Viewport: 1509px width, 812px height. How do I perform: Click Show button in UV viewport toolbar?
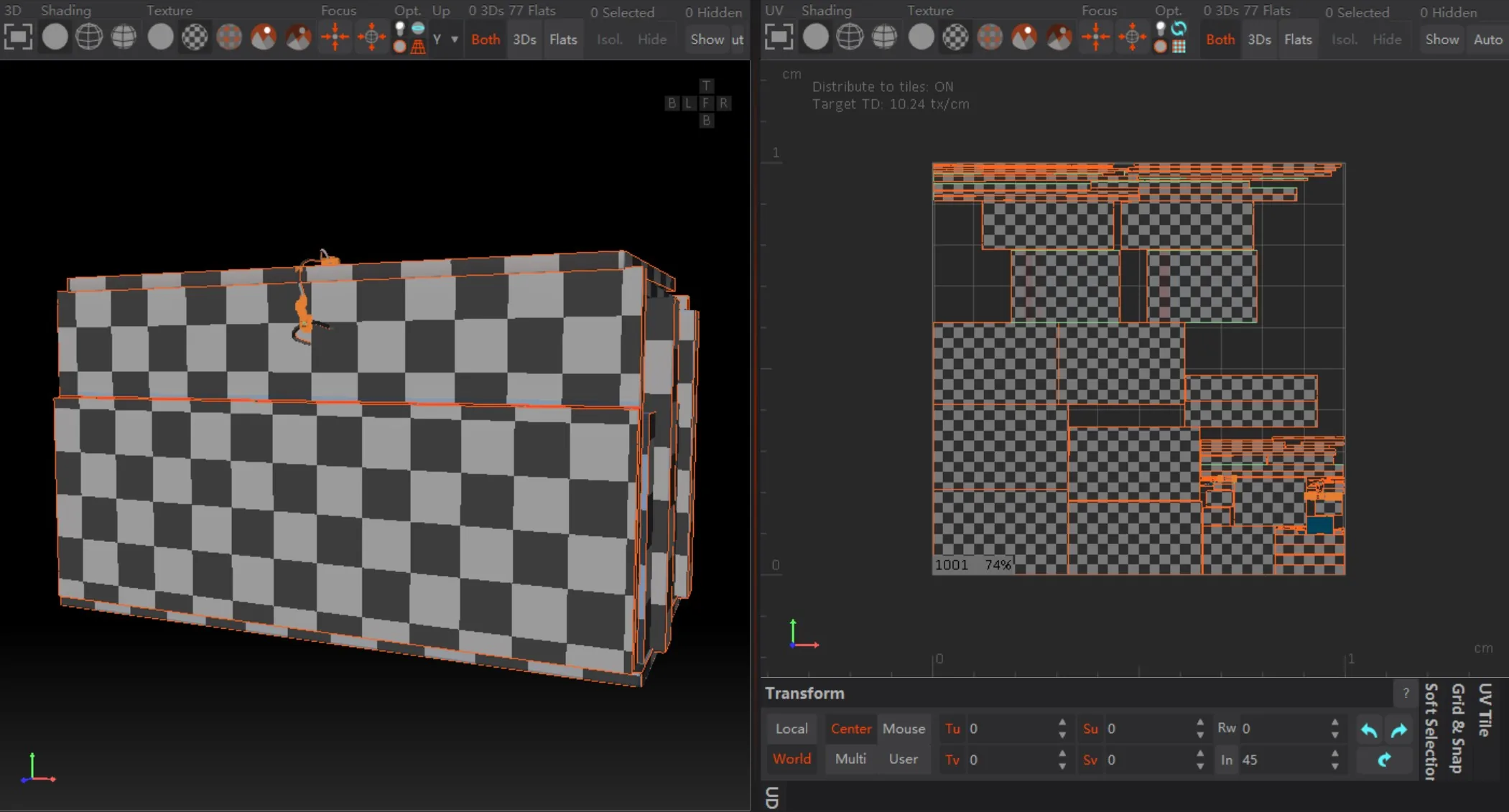[x=1442, y=39]
